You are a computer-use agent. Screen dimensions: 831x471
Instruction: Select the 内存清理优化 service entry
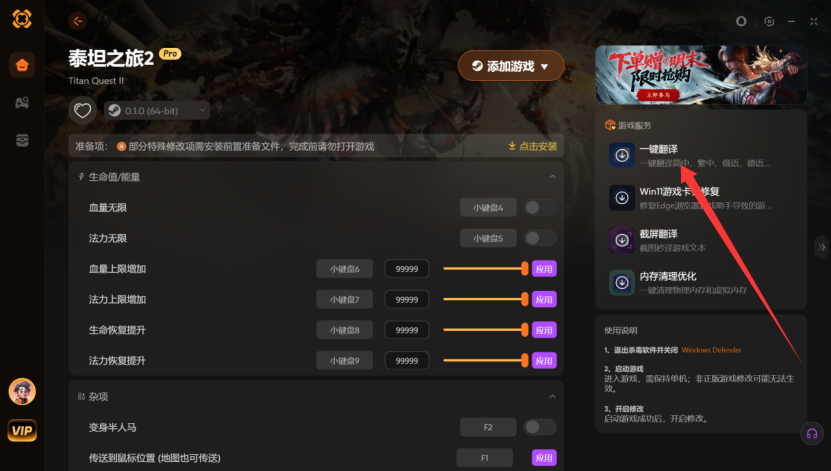pos(701,282)
